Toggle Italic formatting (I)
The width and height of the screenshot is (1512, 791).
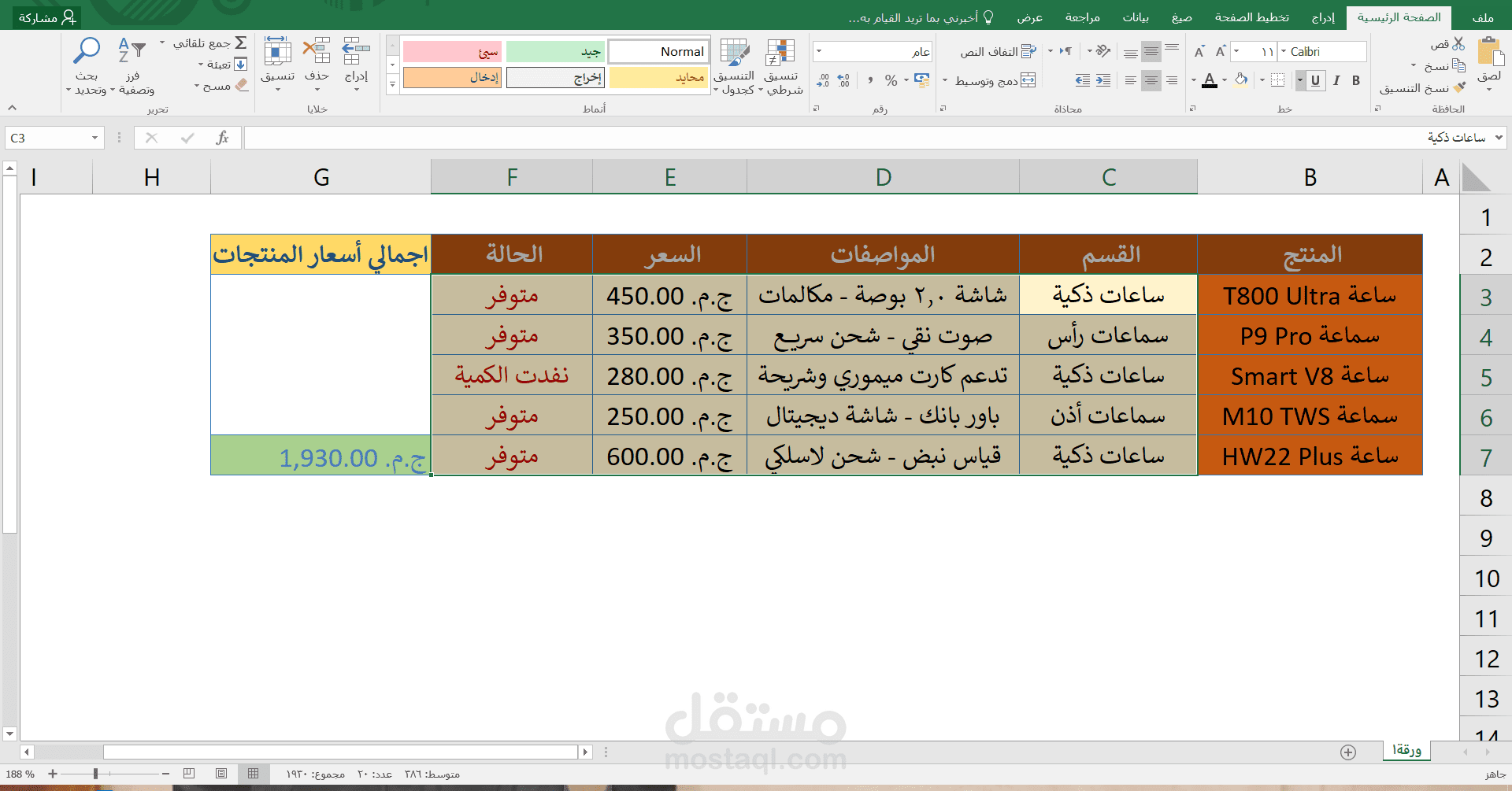click(1336, 80)
